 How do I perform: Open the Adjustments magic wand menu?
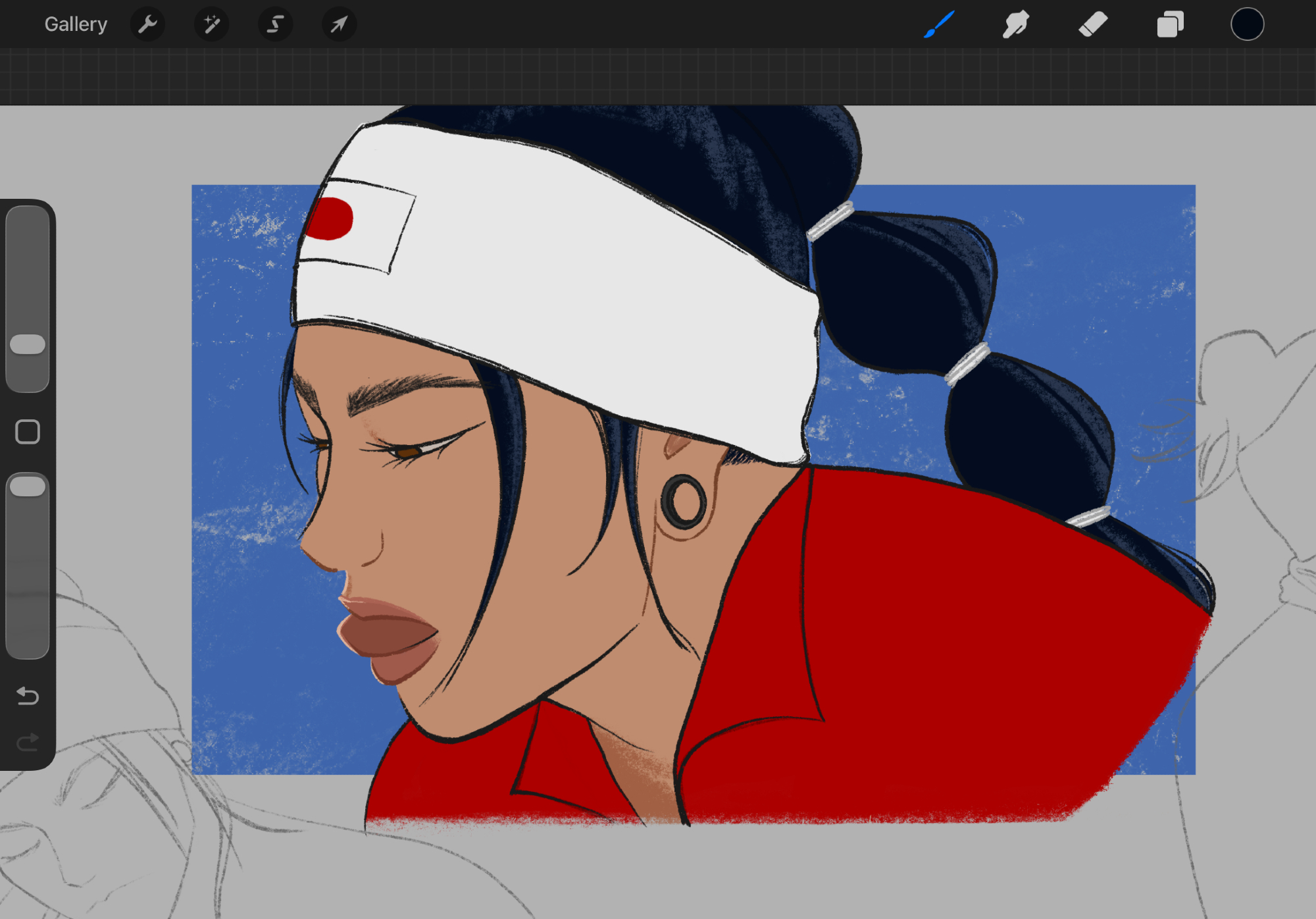[211, 24]
